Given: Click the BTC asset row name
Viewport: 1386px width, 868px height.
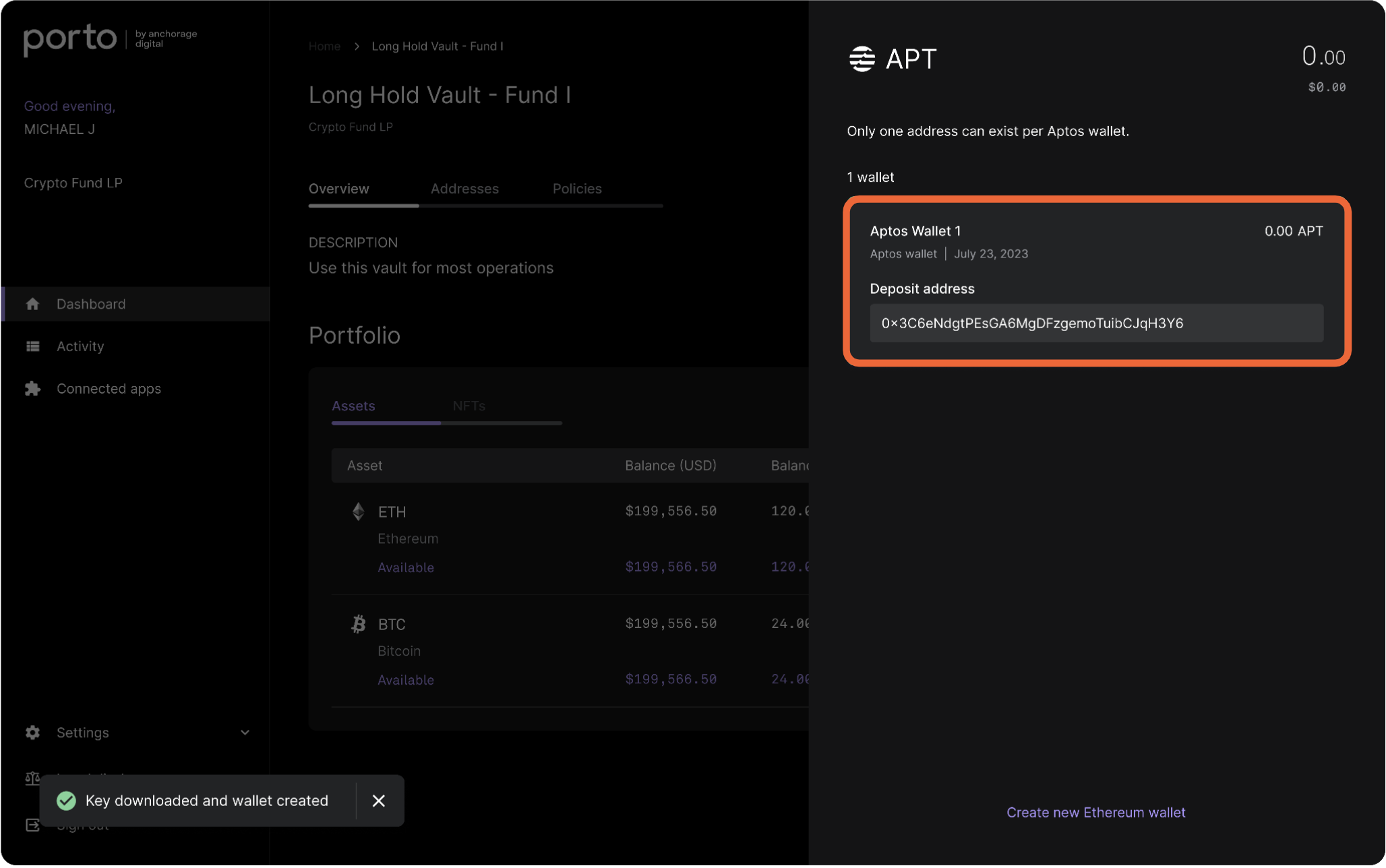Looking at the screenshot, I should coord(392,625).
